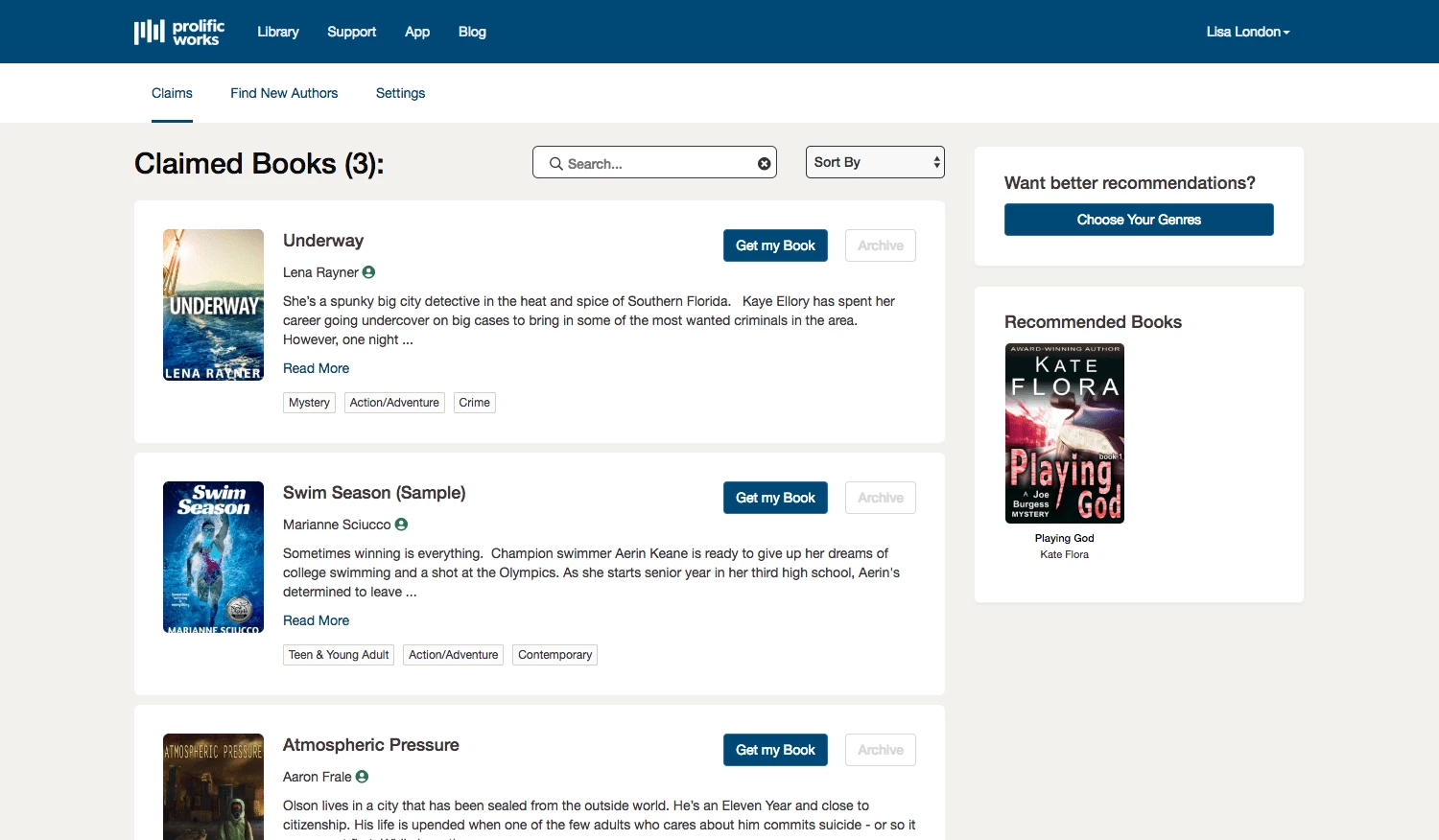Expand the Sort By dropdown
The width and height of the screenshot is (1439, 840).
(x=875, y=162)
